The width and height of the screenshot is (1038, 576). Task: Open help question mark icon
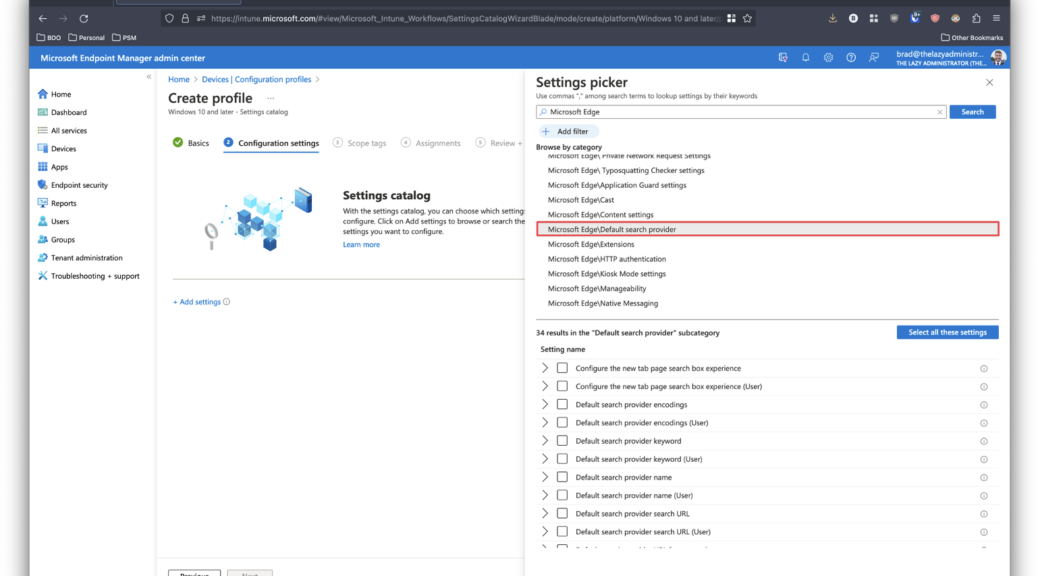click(851, 58)
